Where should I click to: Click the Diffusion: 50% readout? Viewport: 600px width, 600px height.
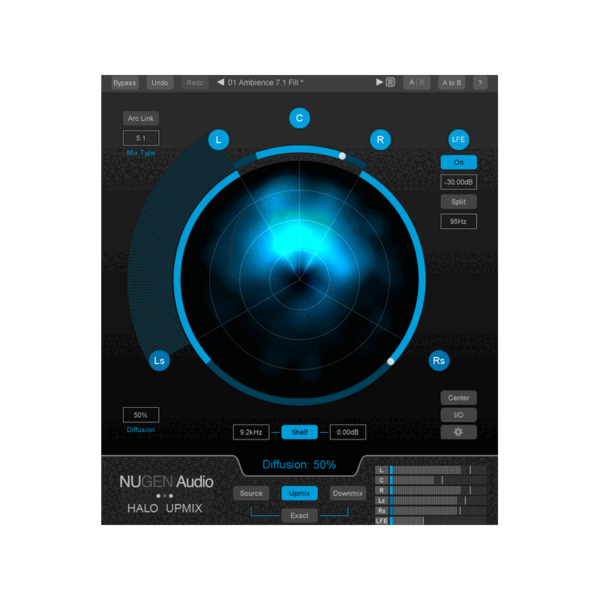point(299,465)
